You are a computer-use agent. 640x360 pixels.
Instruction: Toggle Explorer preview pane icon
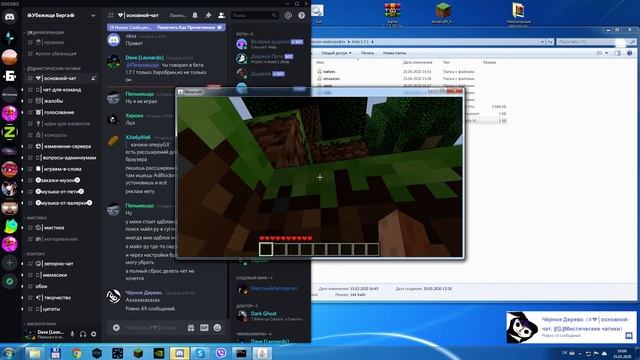click(617, 53)
